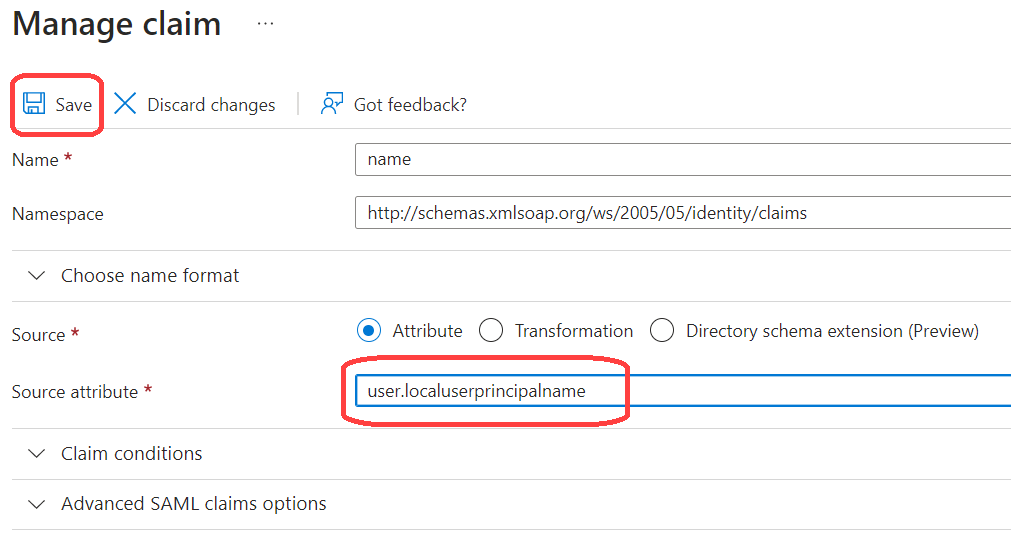Click the Discard changes text
Screen dimensions: 1011x553
211,105
